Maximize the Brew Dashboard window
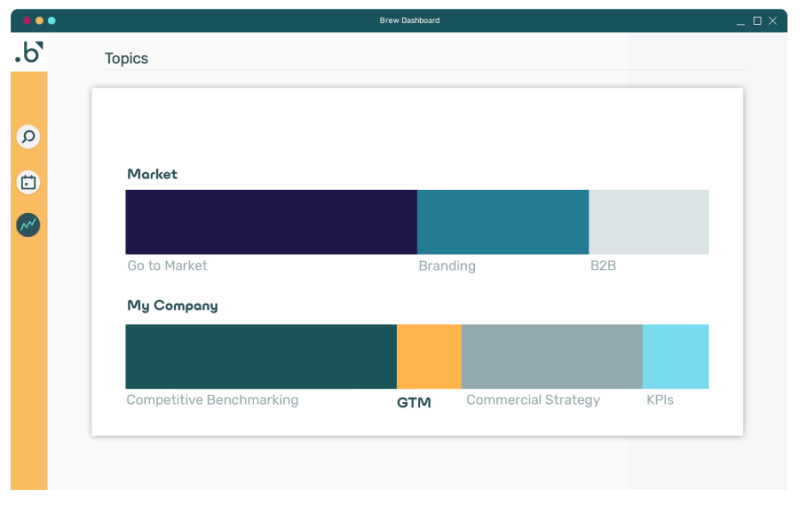The width and height of the screenshot is (800, 506). pos(757,20)
